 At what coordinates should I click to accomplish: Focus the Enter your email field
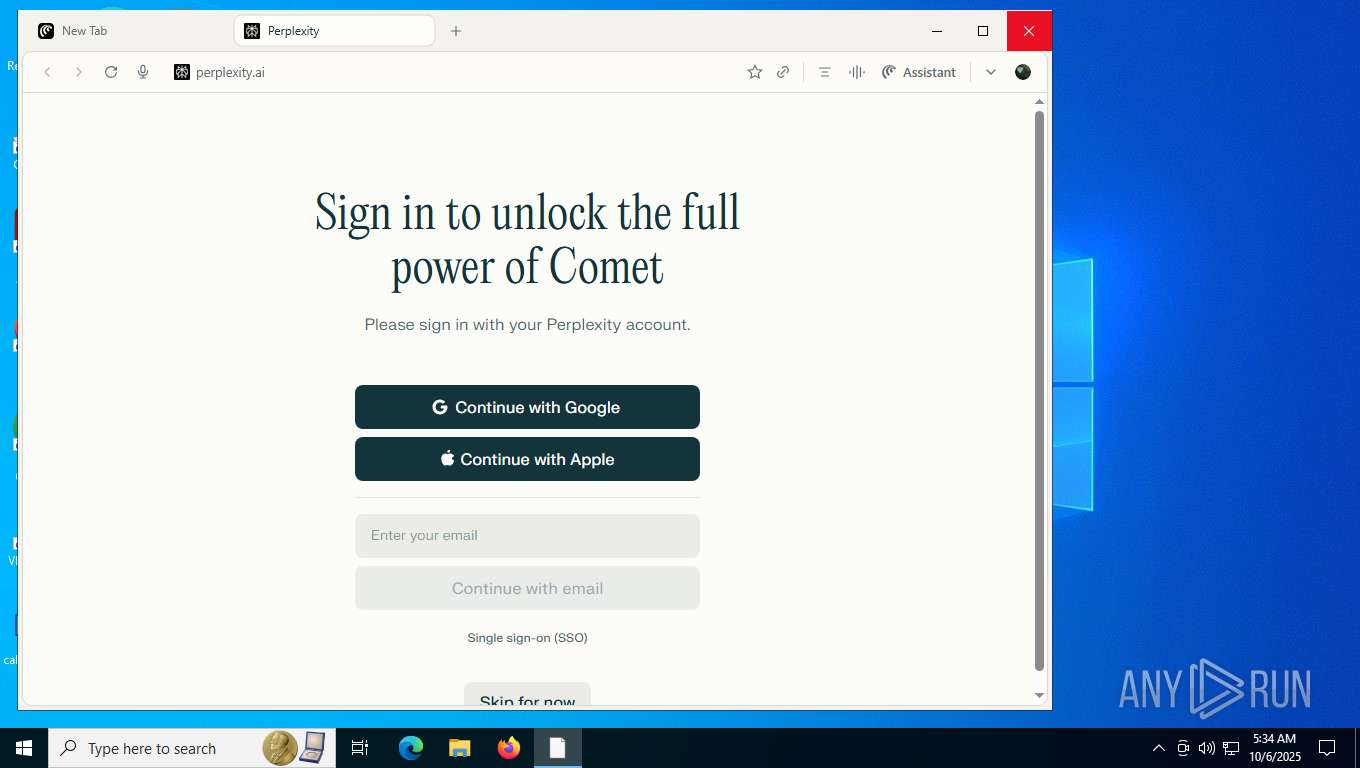(x=527, y=536)
